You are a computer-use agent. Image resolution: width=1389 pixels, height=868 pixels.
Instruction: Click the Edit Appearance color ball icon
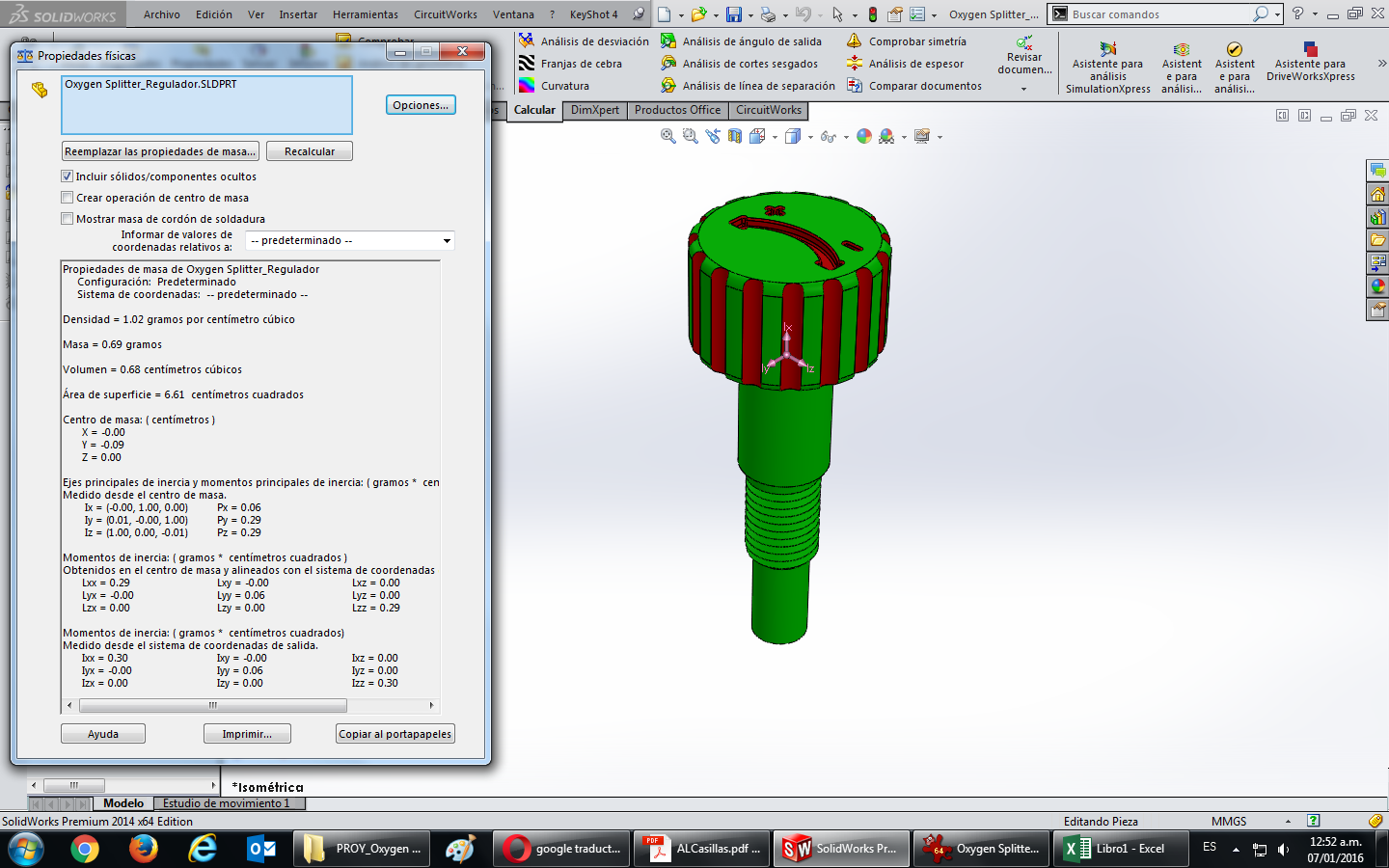864,136
